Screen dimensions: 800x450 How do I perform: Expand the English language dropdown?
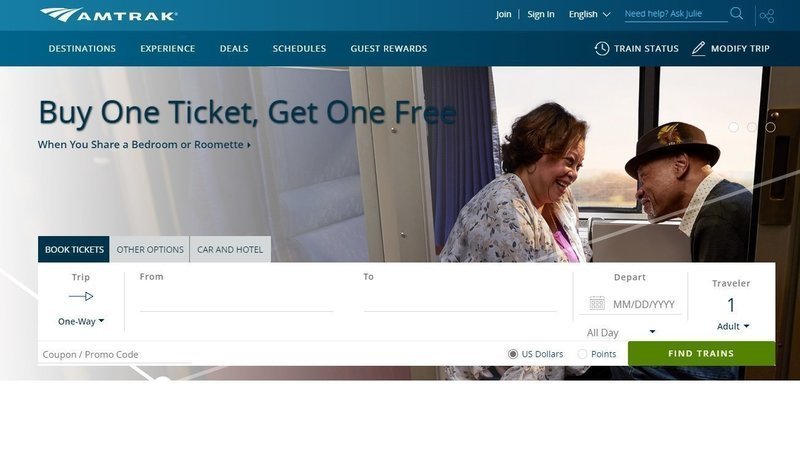click(x=589, y=14)
